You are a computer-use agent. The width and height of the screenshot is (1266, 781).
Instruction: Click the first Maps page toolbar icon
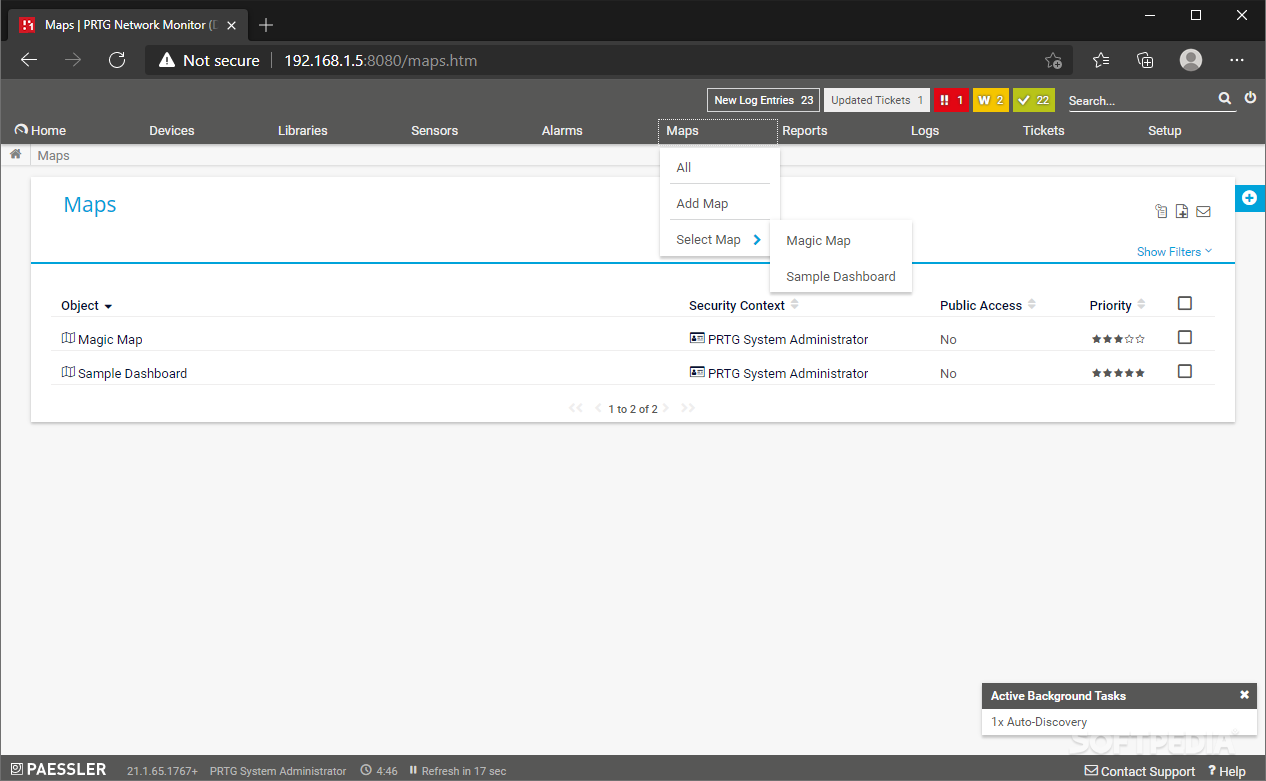[1161, 211]
